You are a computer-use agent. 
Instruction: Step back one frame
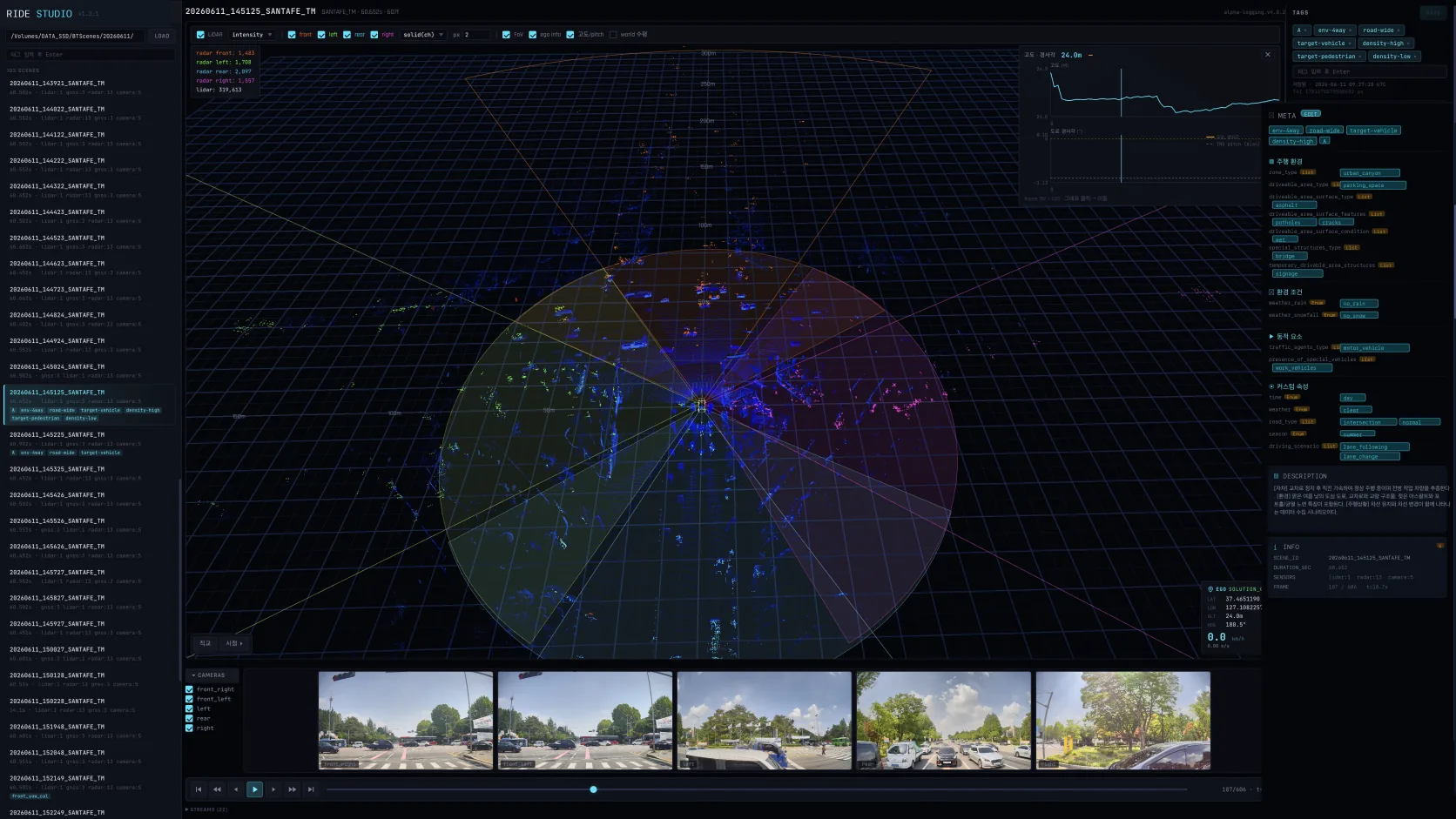(236, 789)
